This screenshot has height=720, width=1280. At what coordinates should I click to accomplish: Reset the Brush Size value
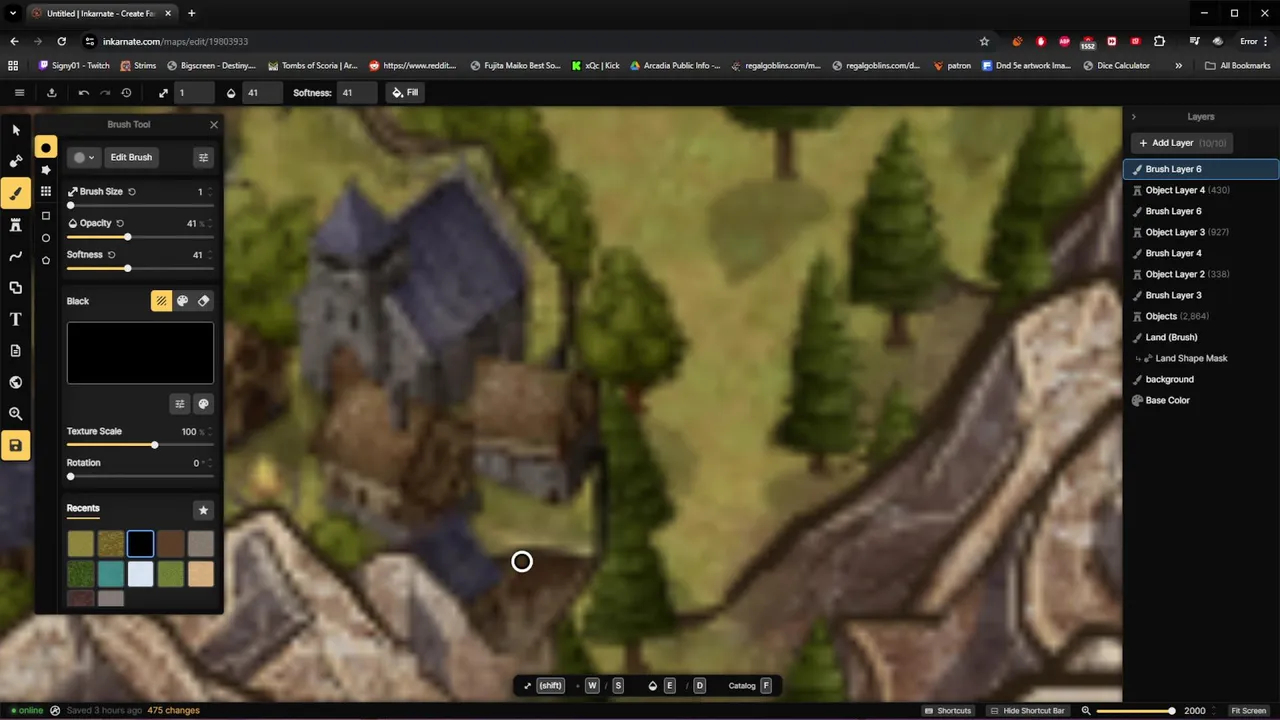[132, 192]
